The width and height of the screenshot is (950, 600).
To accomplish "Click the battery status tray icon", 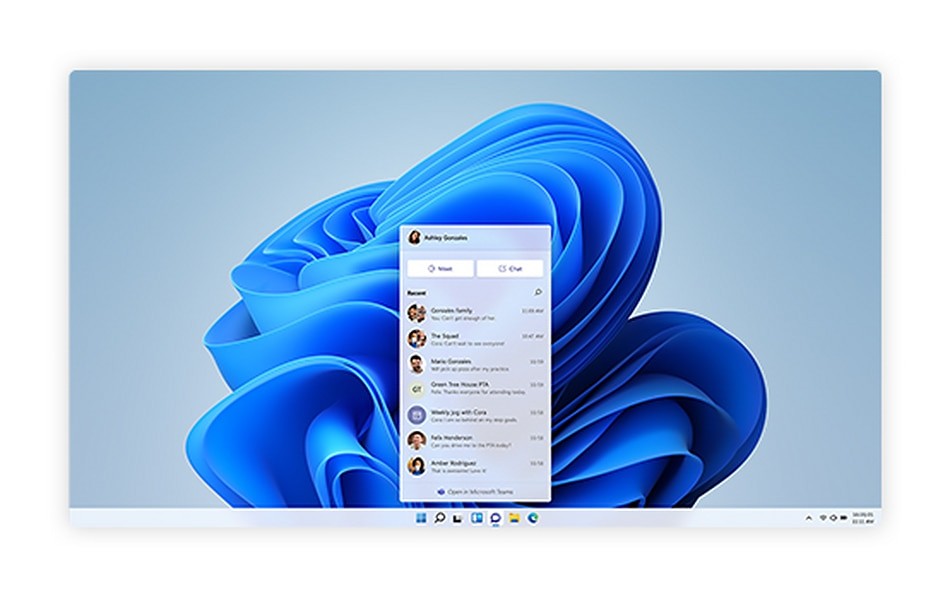I will point(845,518).
